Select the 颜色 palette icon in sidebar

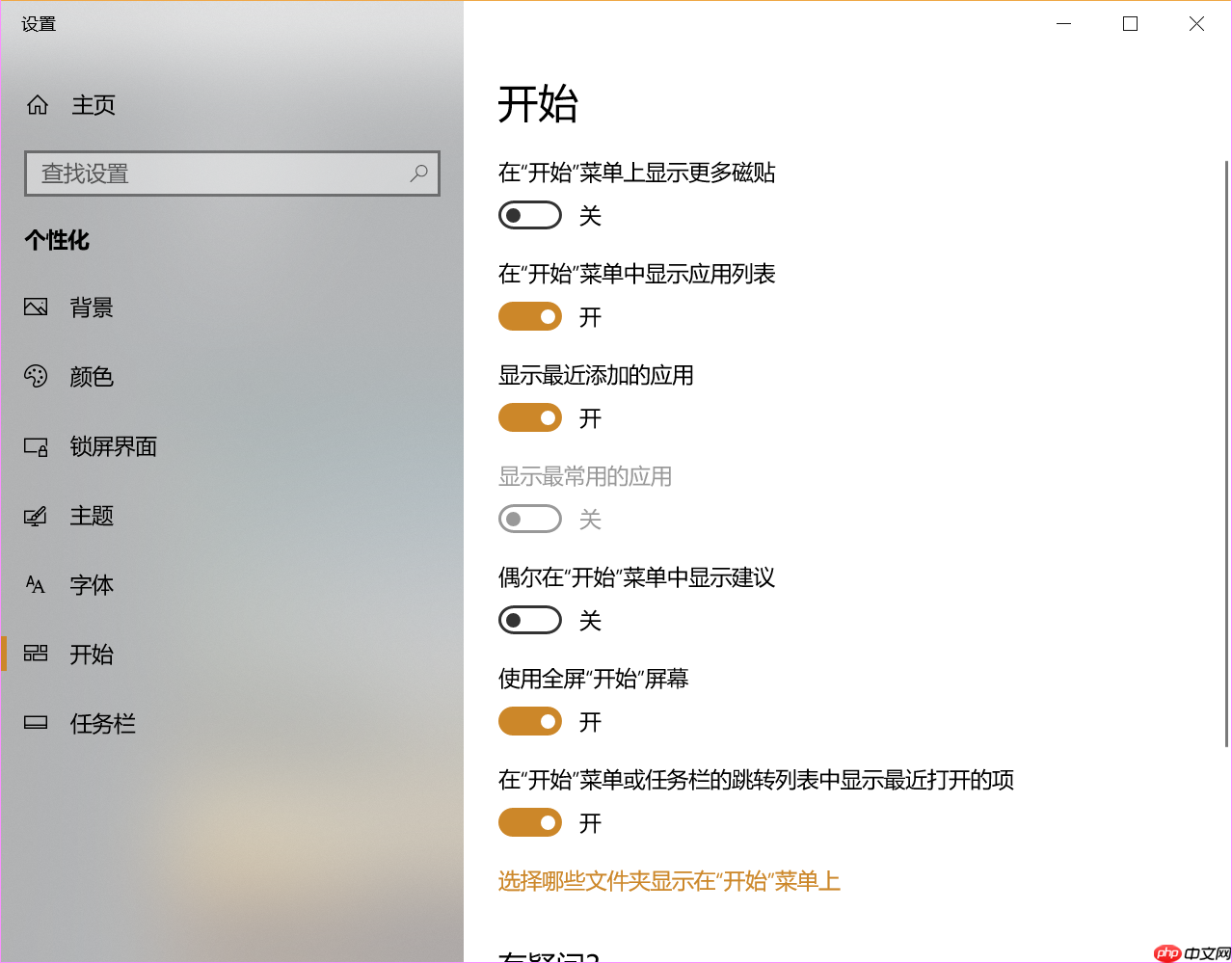[x=36, y=377]
